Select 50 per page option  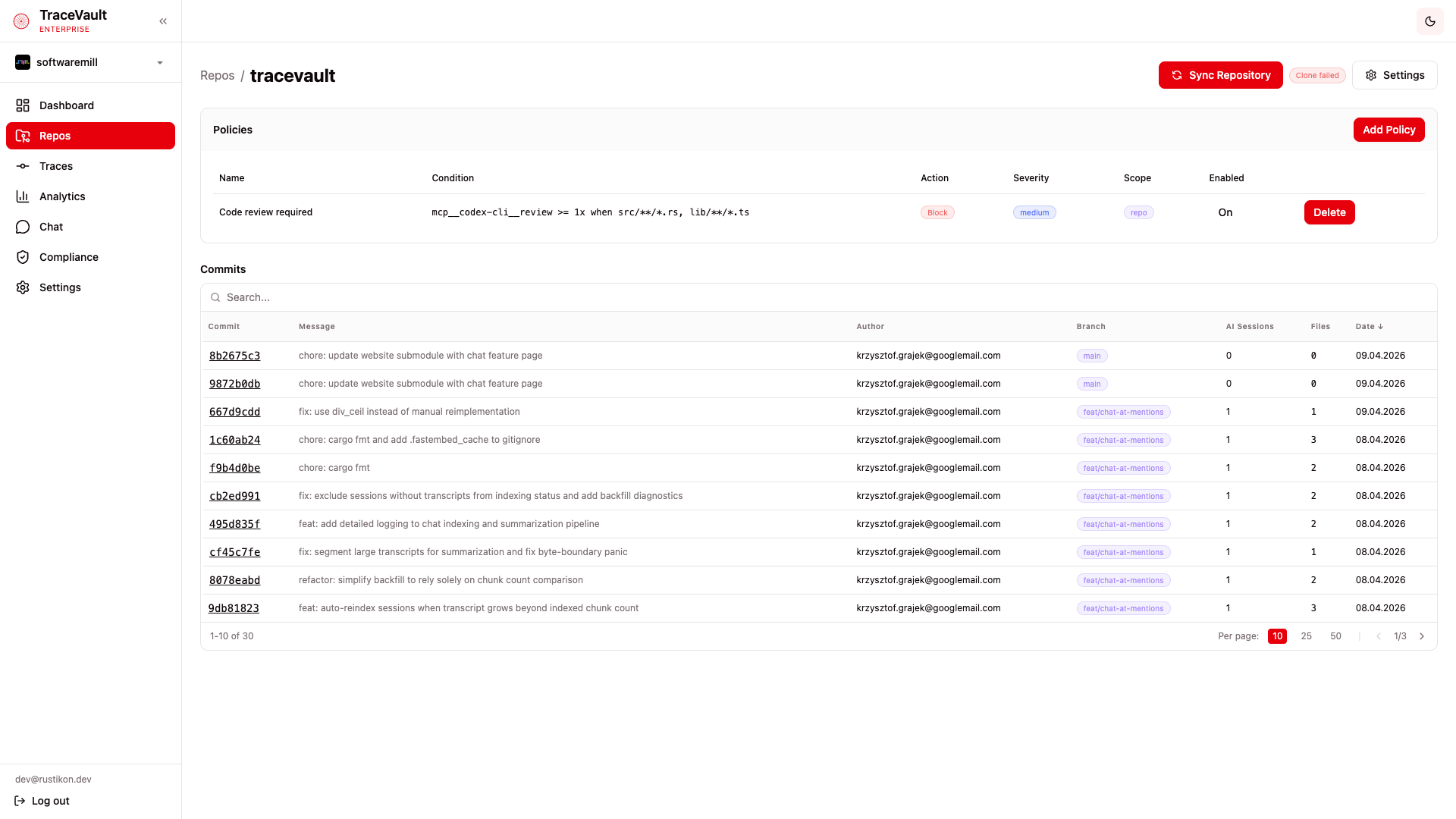click(x=1335, y=636)
